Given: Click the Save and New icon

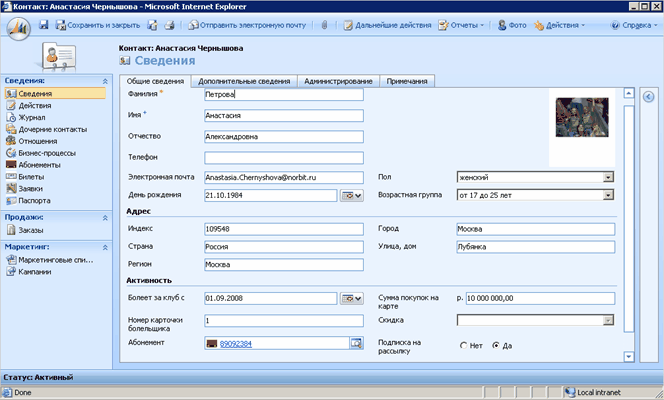Looking at the screenshot, I should coord(152,25).
